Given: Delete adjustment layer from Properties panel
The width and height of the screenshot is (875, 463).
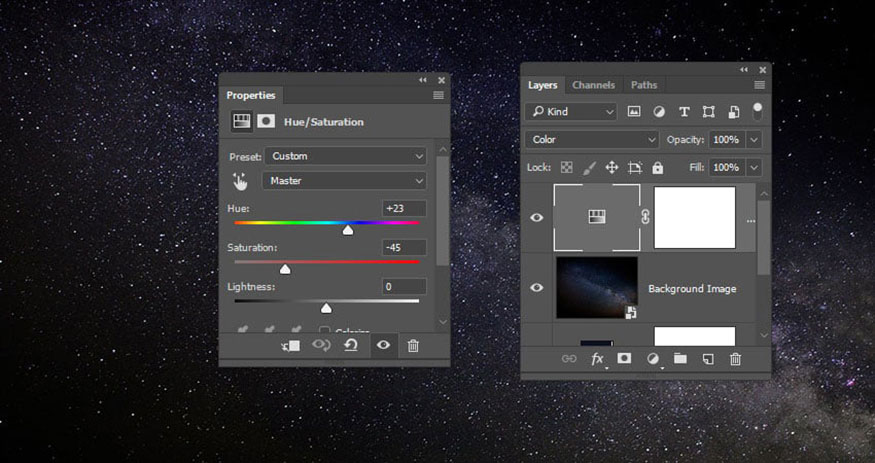Looking at the screenshot, I should click(x=413, y=346).
